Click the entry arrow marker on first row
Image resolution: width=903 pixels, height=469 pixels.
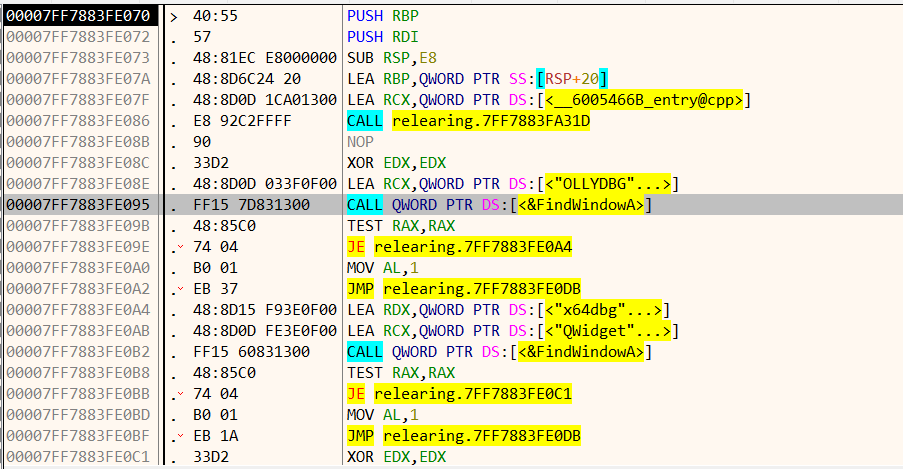175,16
